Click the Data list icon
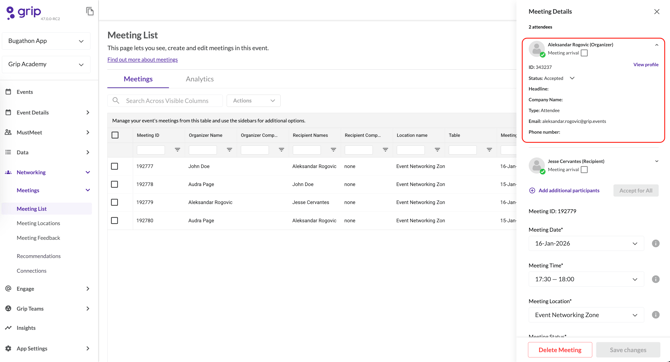This screenshot has height=362, width=670. 8,152
